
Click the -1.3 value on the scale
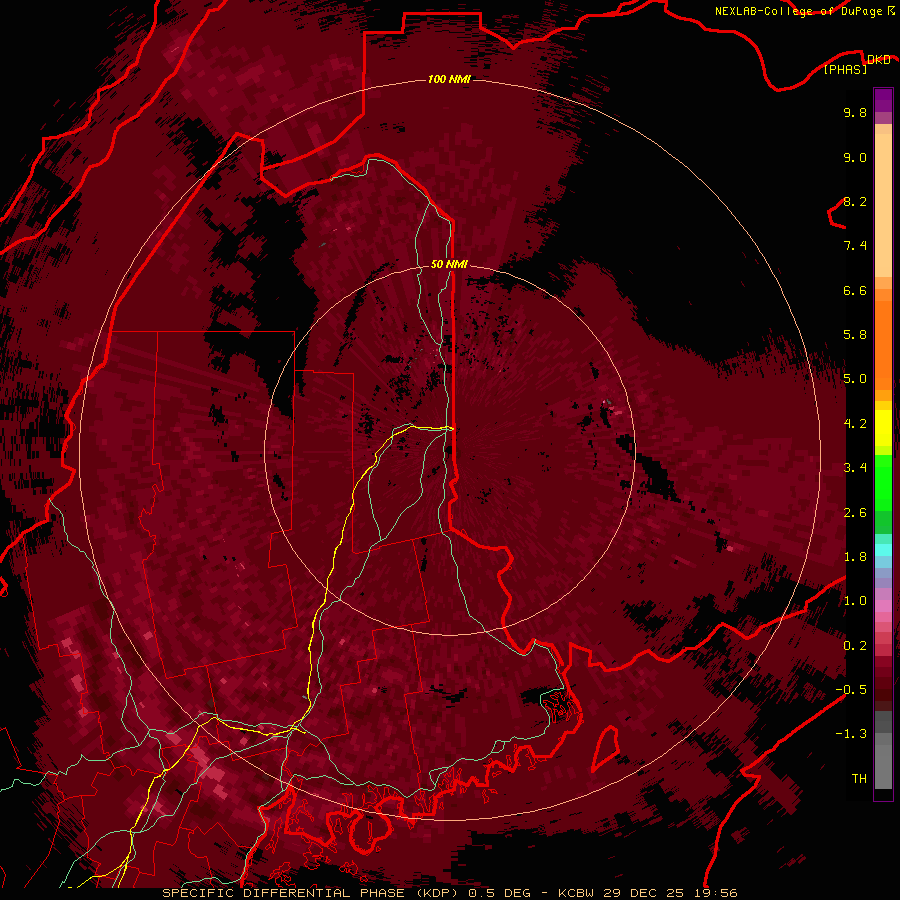click(x=851, y=734)
